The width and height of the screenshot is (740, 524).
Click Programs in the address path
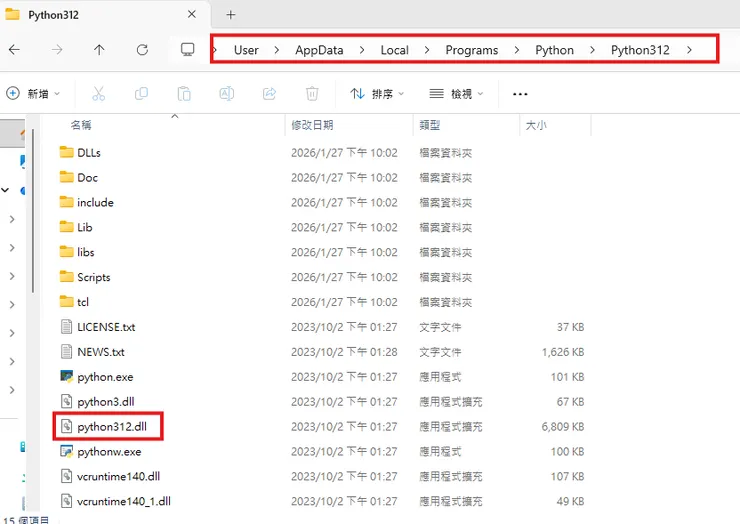tap(471, 50)
